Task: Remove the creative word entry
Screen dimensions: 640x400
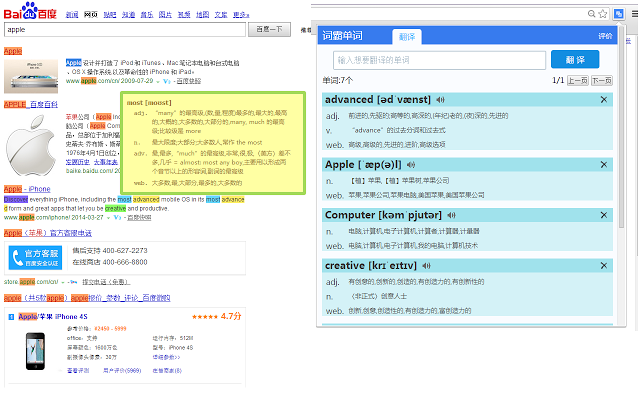Action: (x=604, y=266)
